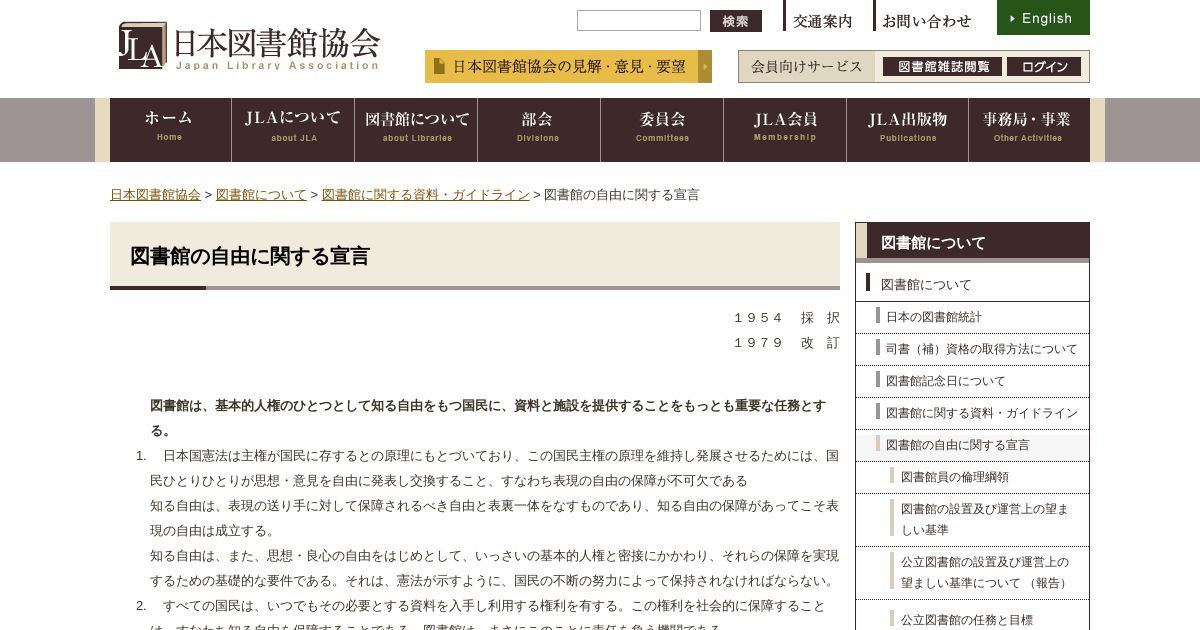The height and width of the screenshot is (630, 1200).
Task: Click breadcrumb 日本図書館協会
Action: point(155,195)
